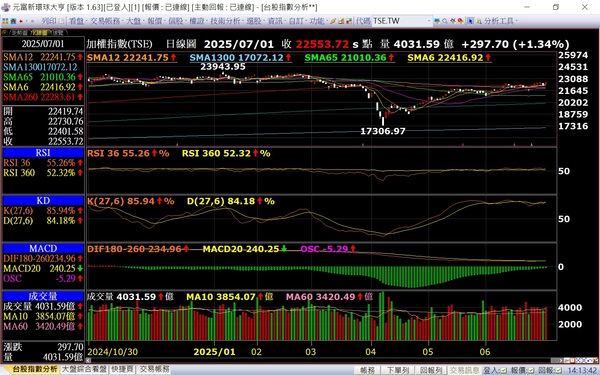Click the colorful grid icon at toolbar start
Viewport: 600px width, 375px height.
pos(5,21)
